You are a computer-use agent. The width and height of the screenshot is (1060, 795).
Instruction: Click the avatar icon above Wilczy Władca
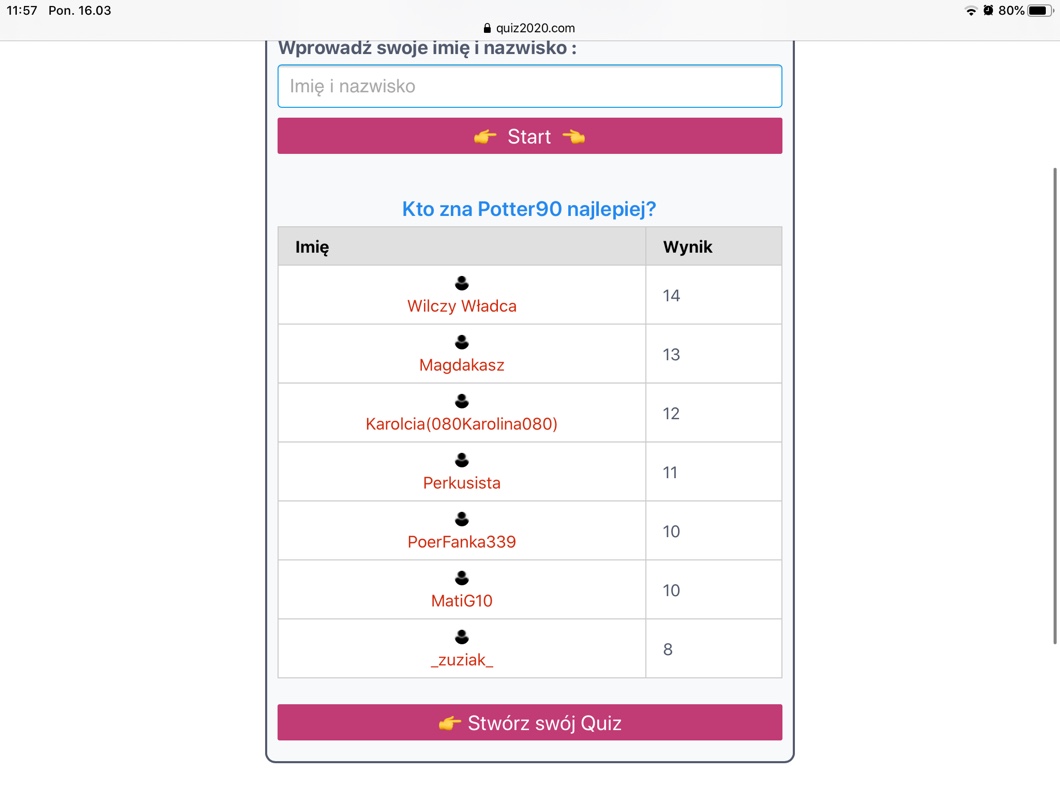pos(462,284)
